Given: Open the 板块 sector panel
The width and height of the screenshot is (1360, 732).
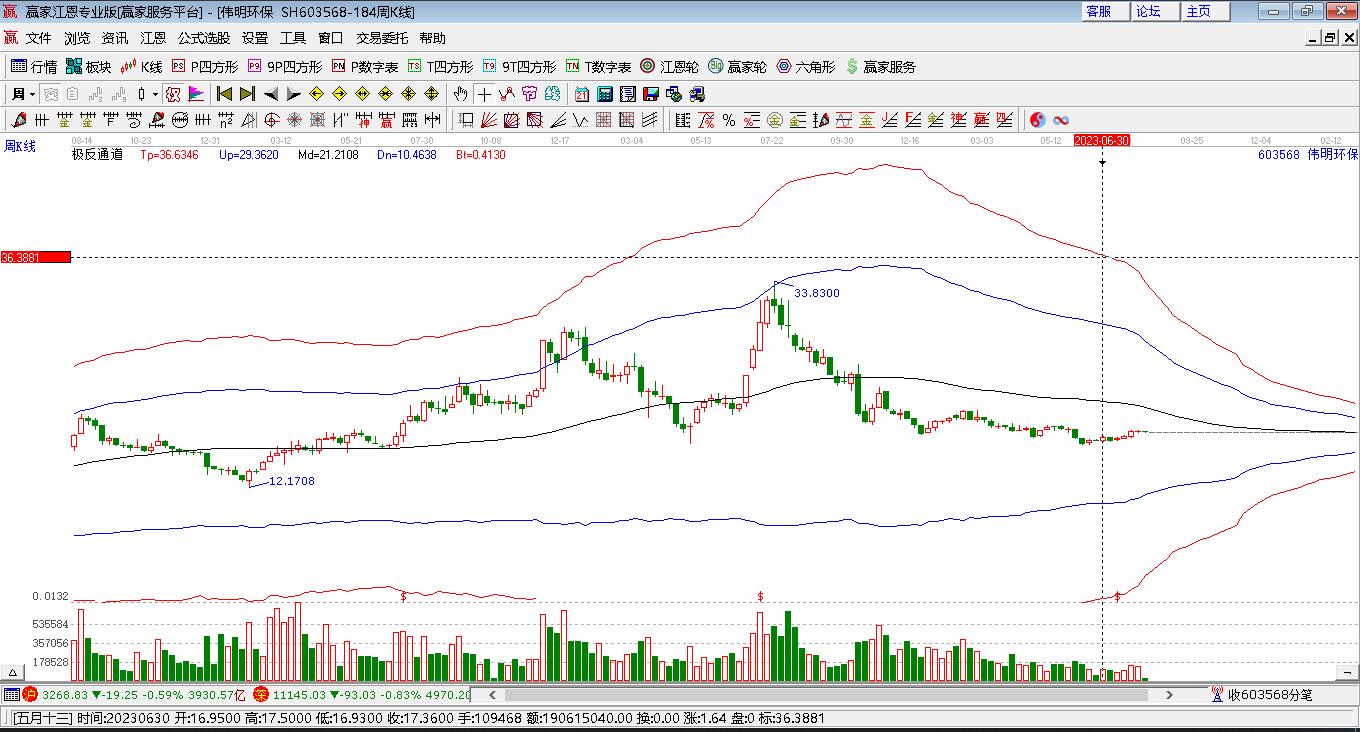Looking at the screenshot, I should (x=89, y=67).
